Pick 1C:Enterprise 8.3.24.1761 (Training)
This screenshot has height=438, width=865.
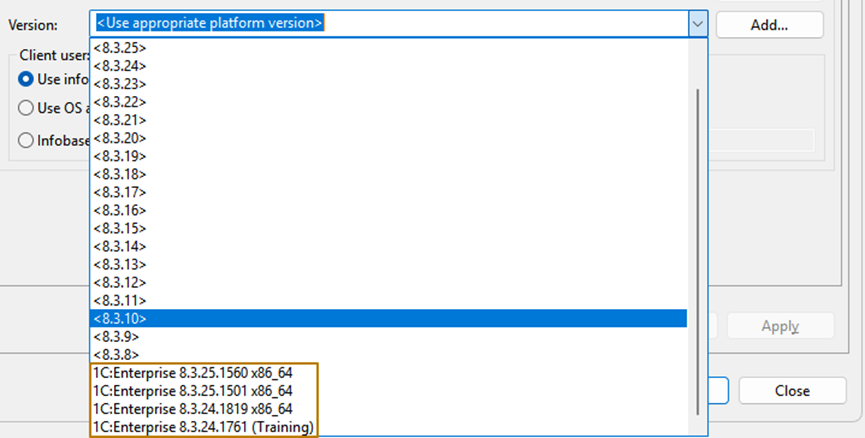point(203,427)
